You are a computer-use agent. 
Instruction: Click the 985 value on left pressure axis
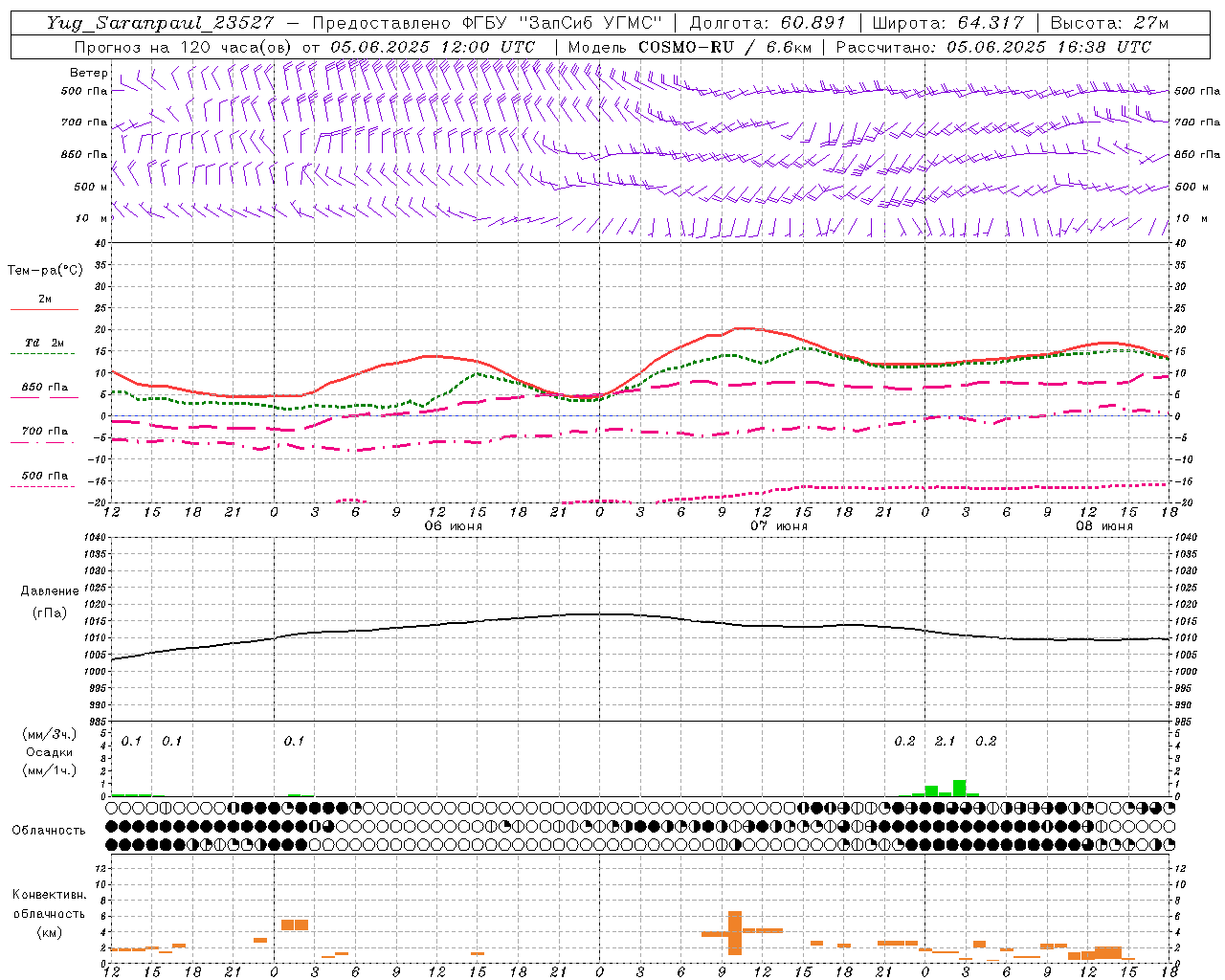click(x=96, y=722)
